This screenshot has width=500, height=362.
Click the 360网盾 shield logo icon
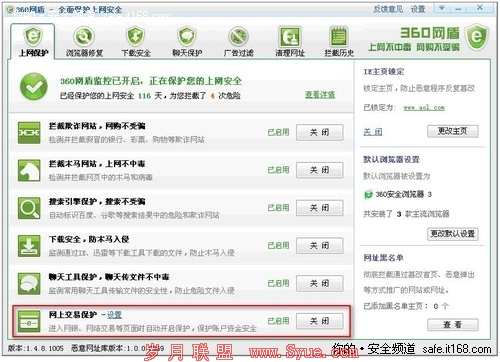(x=477, y=37)
